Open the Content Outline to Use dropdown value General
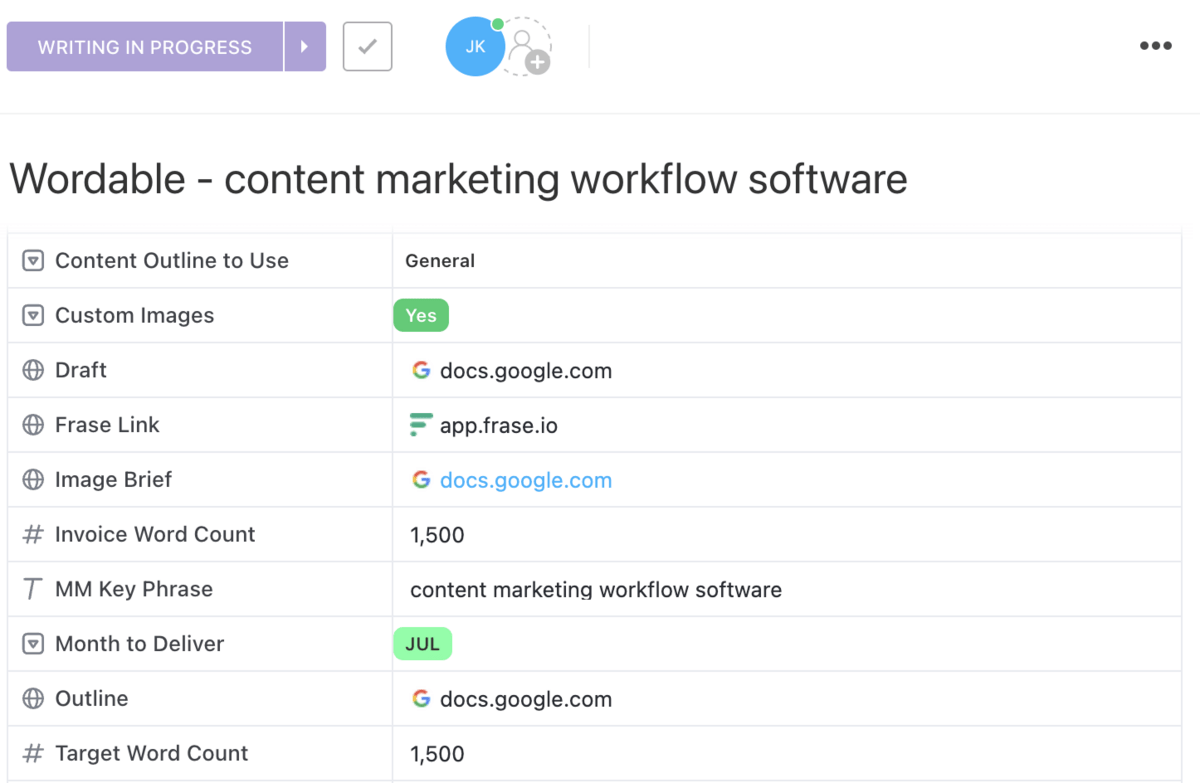Image resolution: width=1200 pixels, height=783 pixels. coord(440,261)
